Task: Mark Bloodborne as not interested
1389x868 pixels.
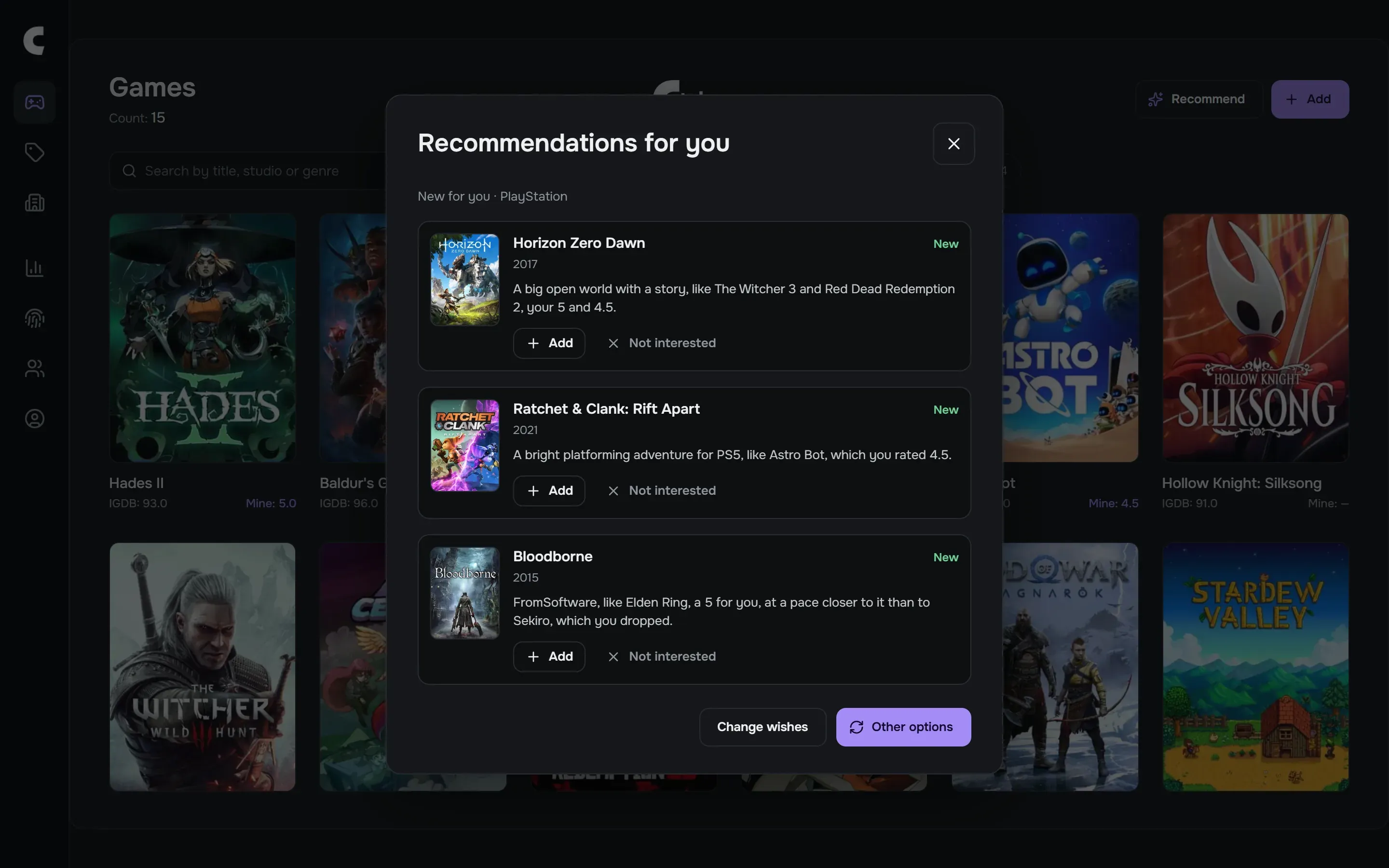Action: (662, 657)
